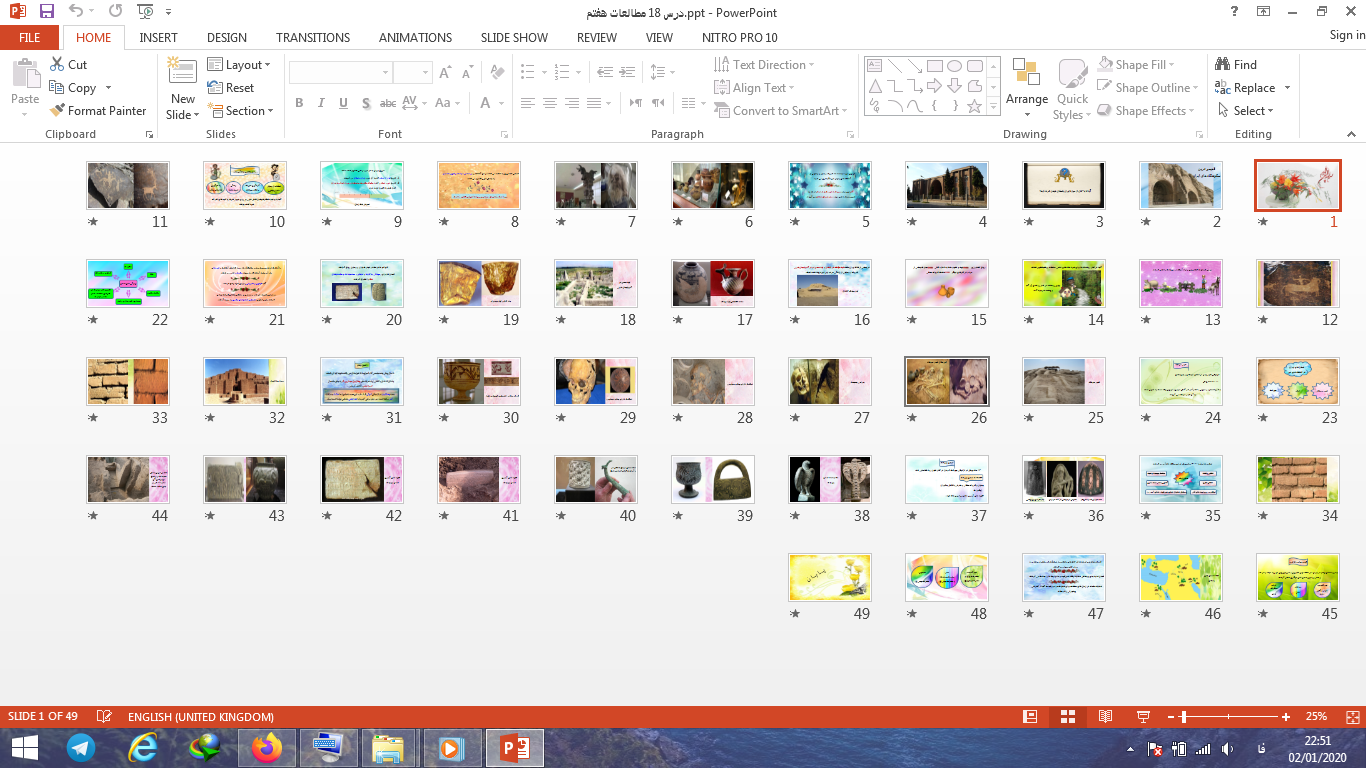Switch to Reading View in status bar

[x=1105, y=717]
